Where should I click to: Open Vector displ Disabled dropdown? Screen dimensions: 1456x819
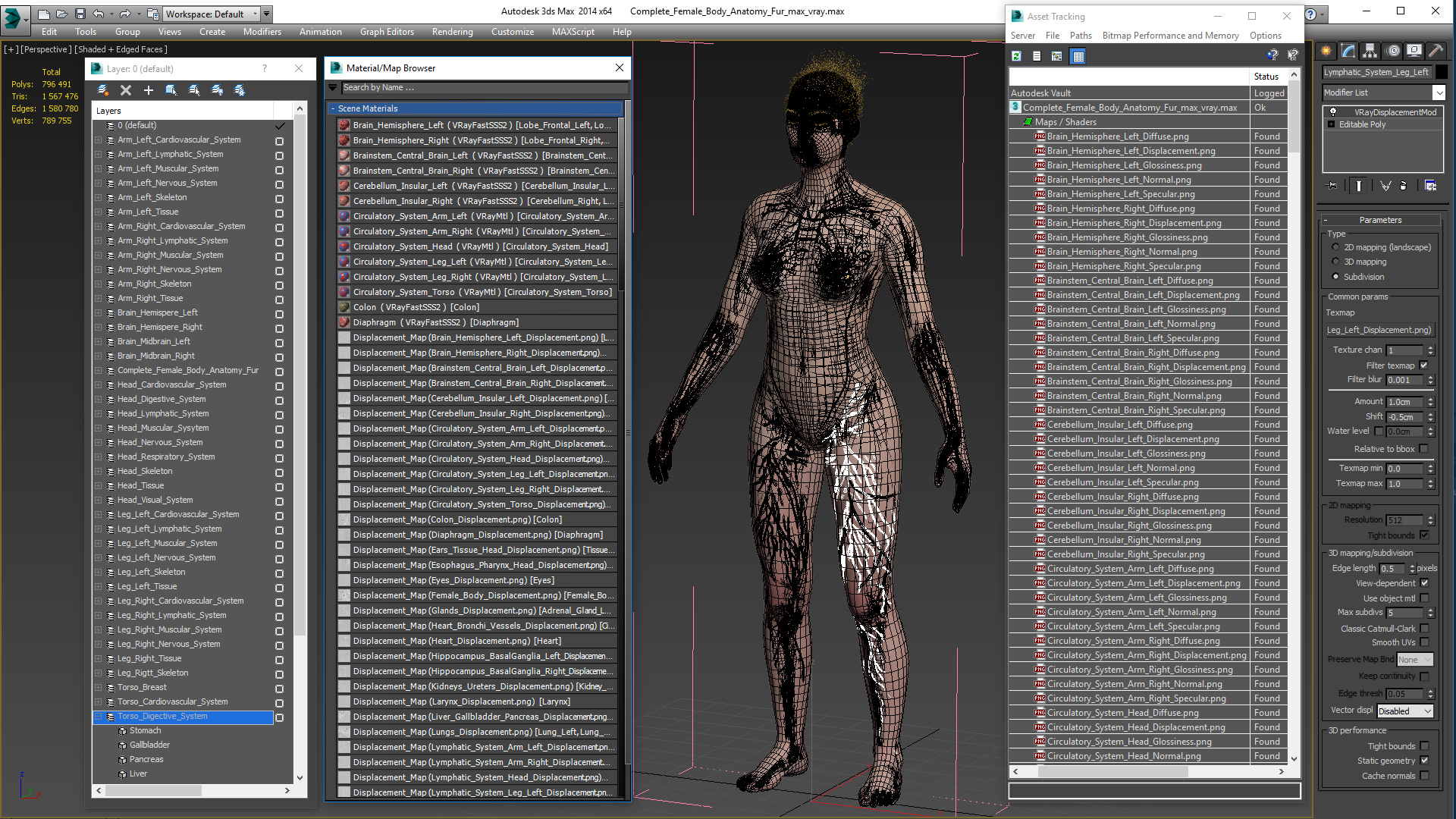coord(1404,711)
